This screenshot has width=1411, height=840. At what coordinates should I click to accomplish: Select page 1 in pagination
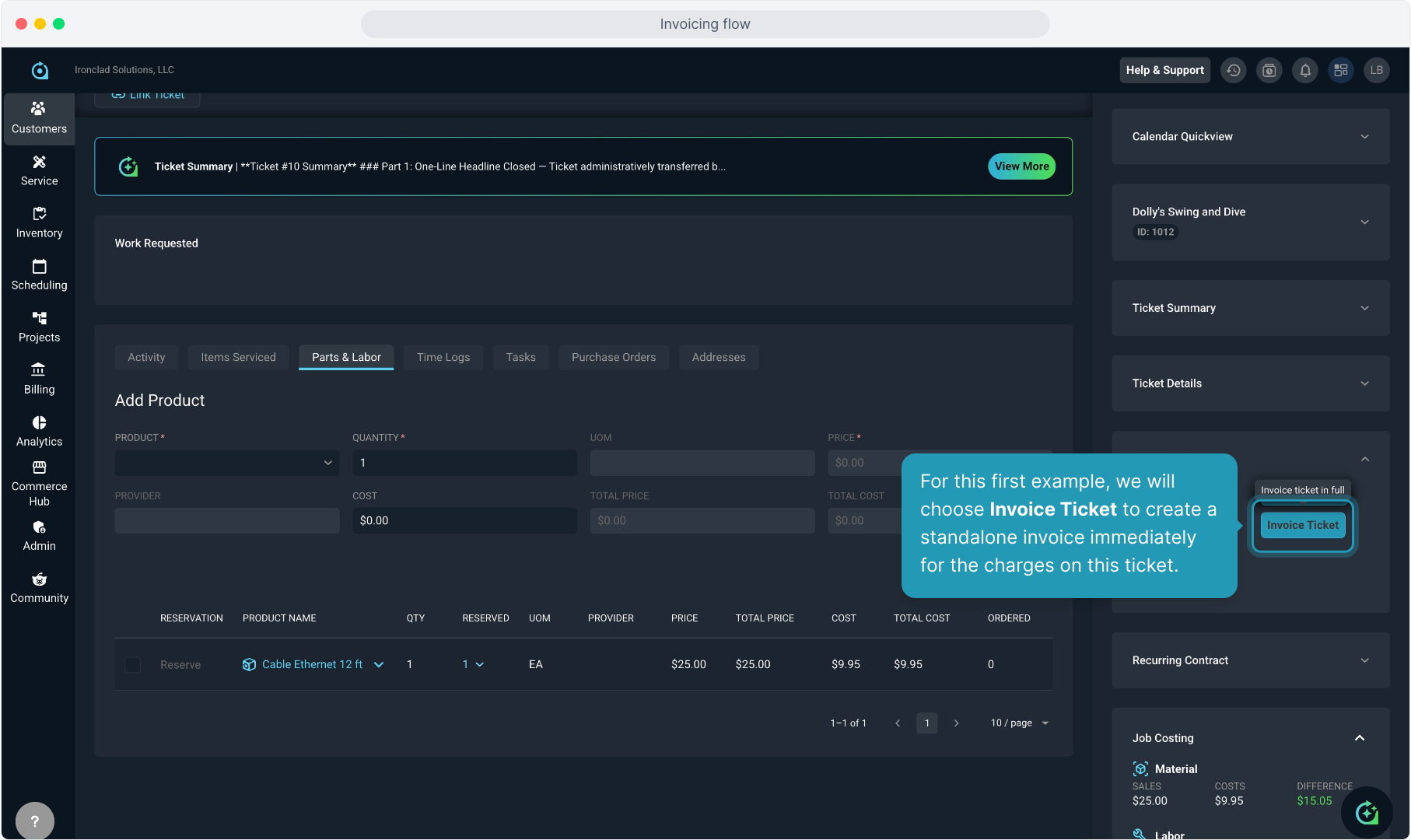point(927,723)
